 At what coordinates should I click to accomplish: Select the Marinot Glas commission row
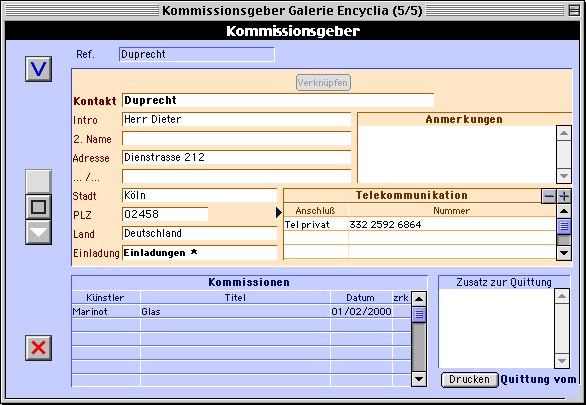pyautogui.click(x=241, y=312)
